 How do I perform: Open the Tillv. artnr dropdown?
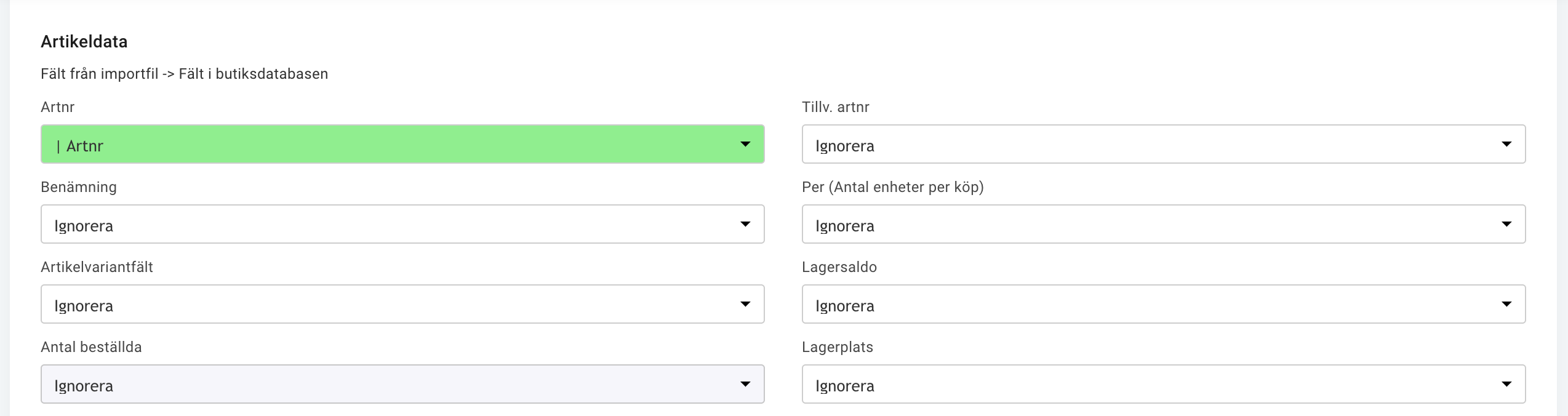[1164, 144]
